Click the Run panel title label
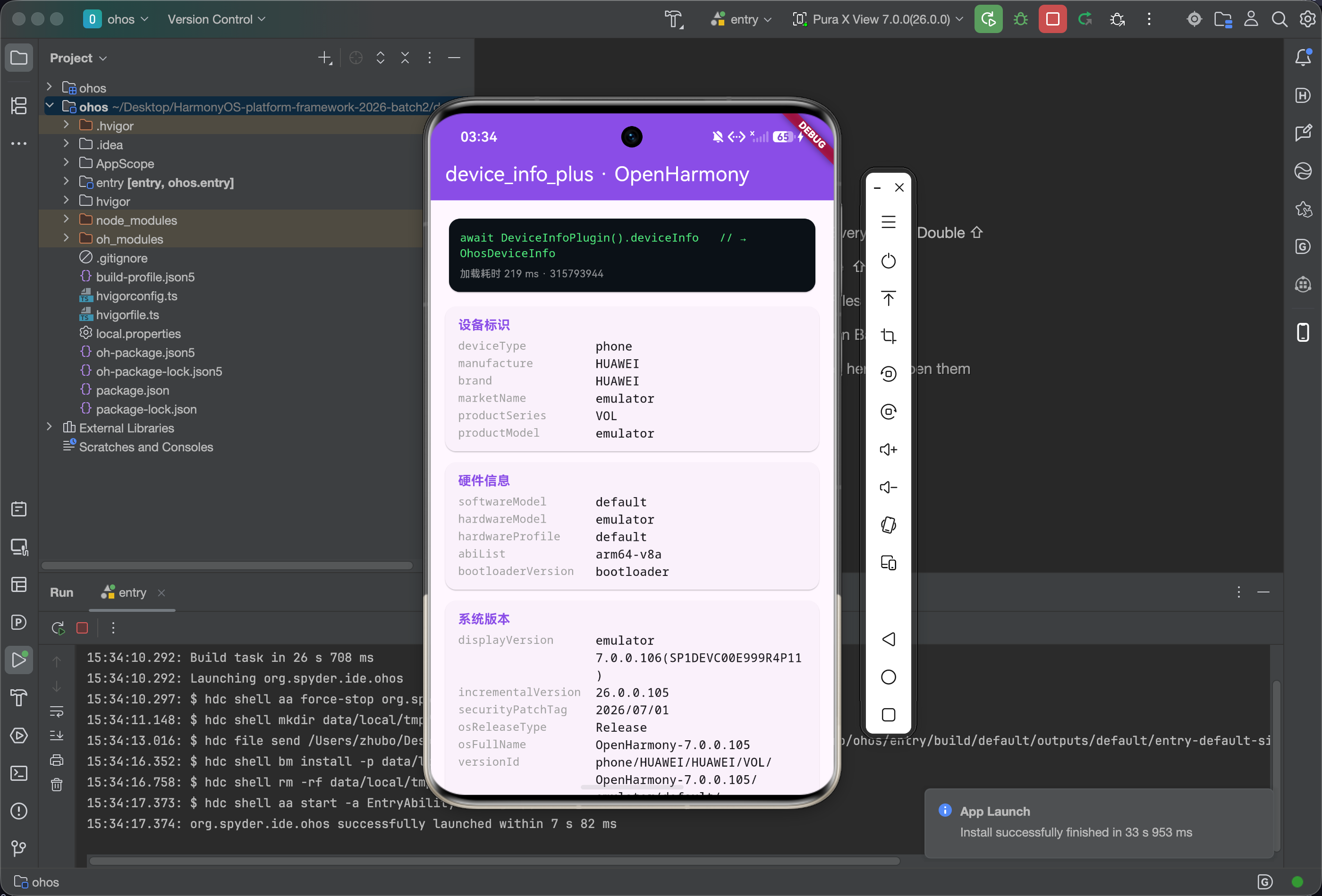The image size is (1322, 896). (61, 593)
